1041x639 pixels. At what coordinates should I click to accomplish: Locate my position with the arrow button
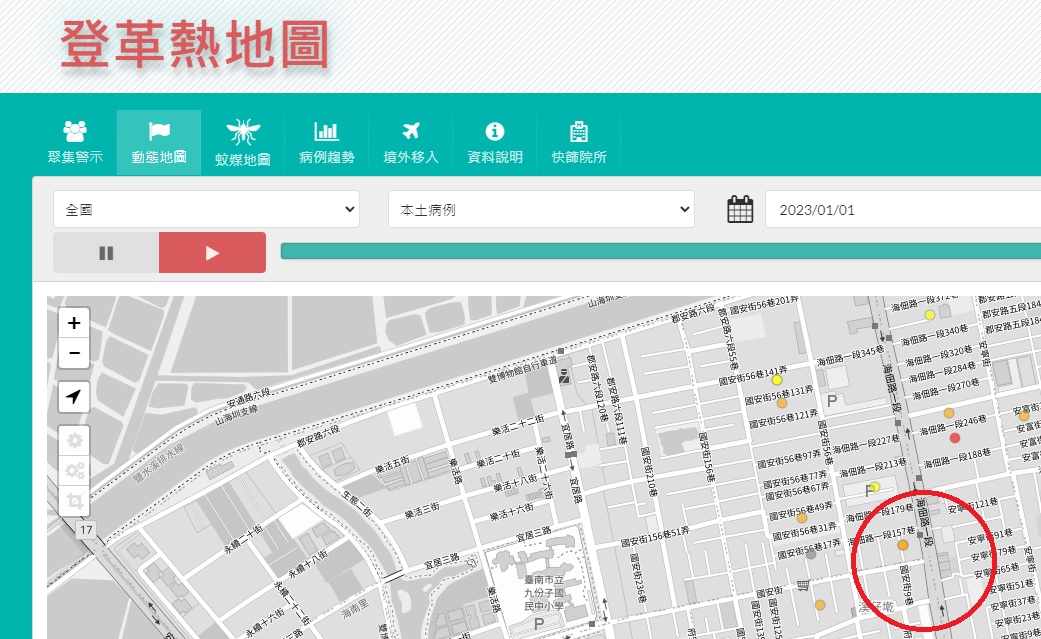[74, 397]
